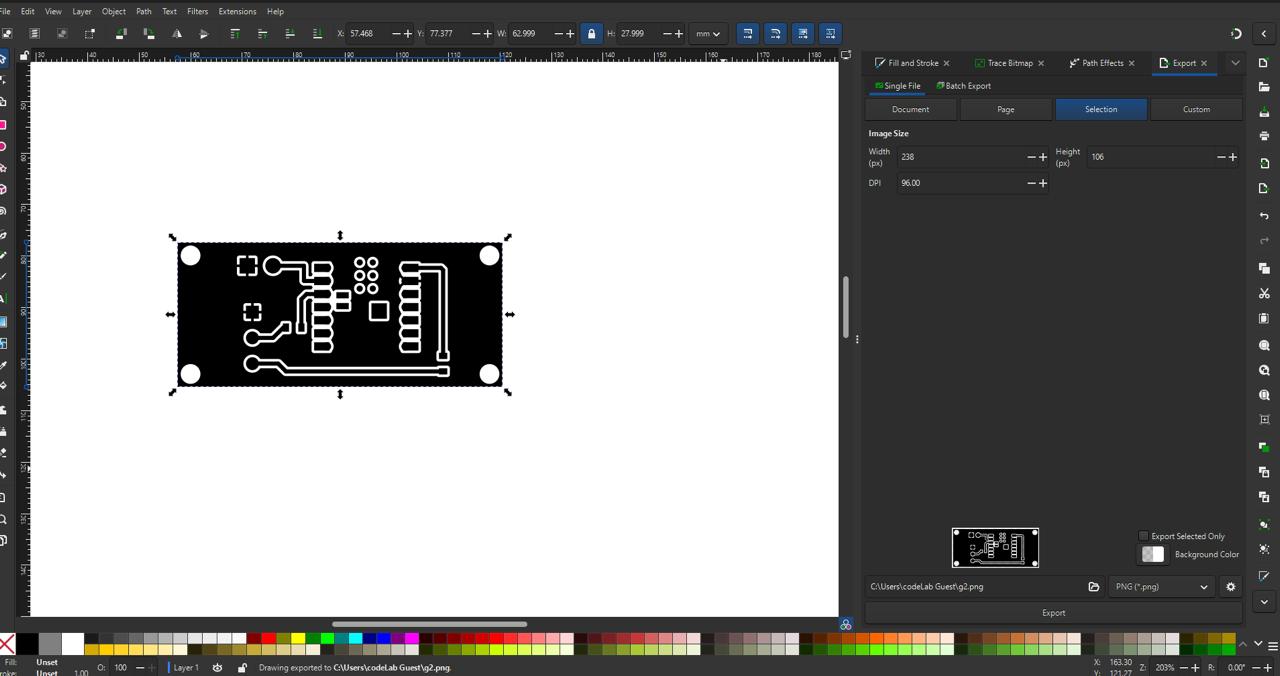Click the Print document icon

pos(1264,136)
